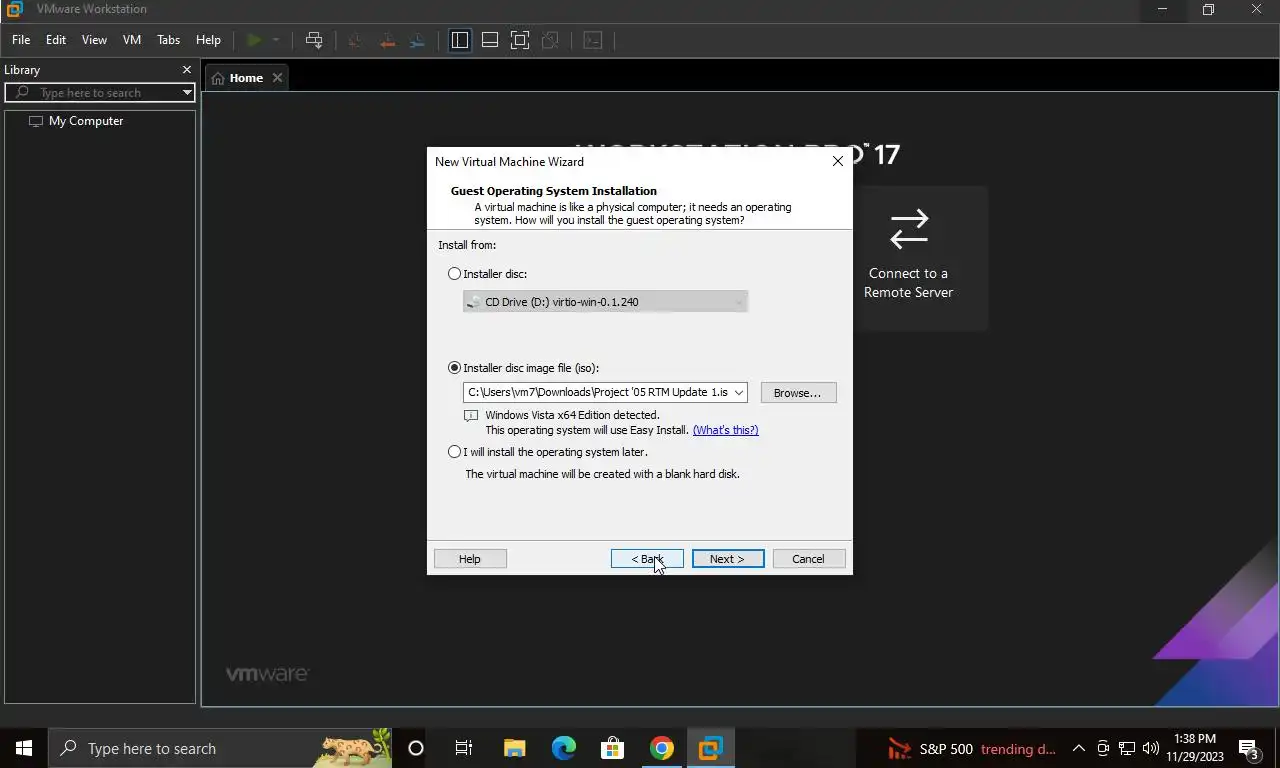Open the Library search dropdown arrow
The height and width of the screenshot is (768, 1280).
point(187,93)
